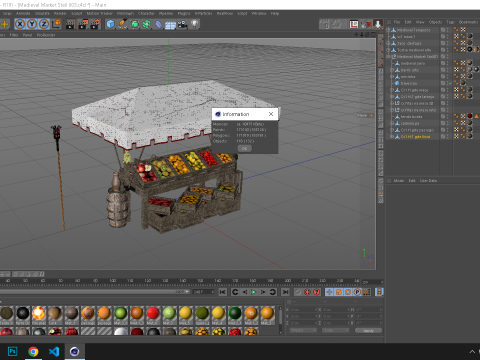Open the Render menu
480x360 pixels.
60,13
